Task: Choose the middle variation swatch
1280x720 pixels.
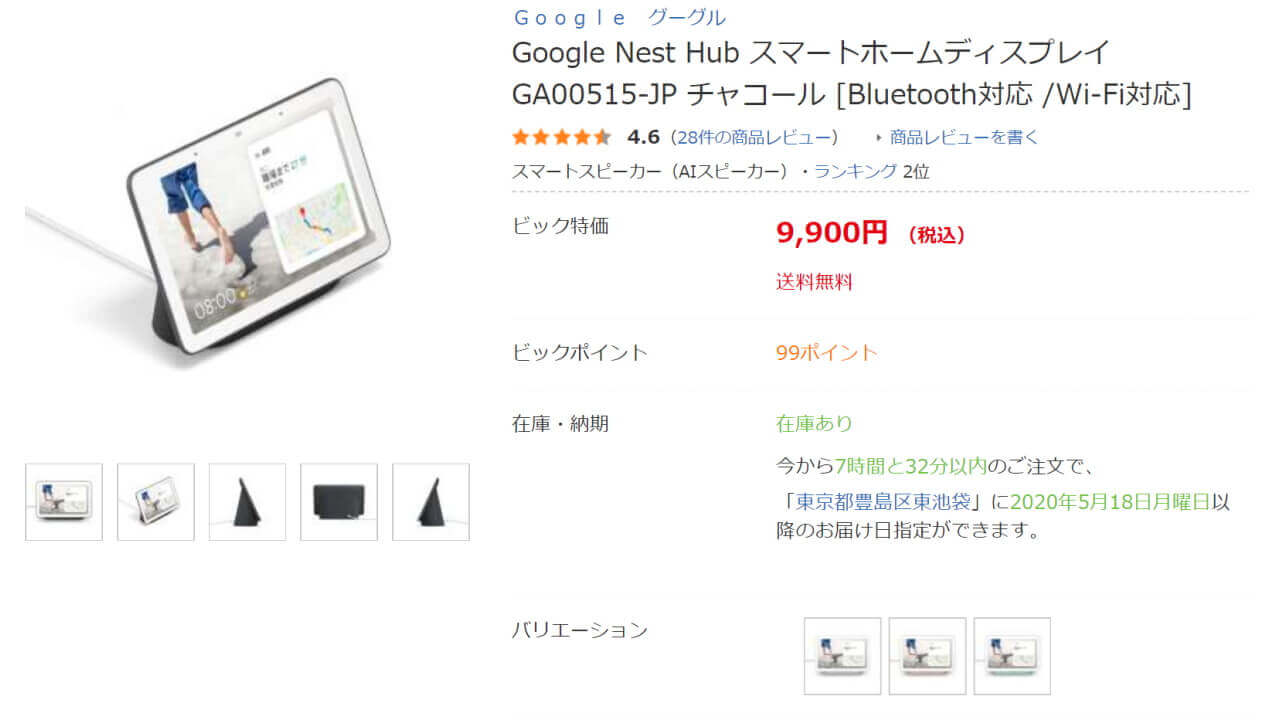Action: tap(928, 656)
